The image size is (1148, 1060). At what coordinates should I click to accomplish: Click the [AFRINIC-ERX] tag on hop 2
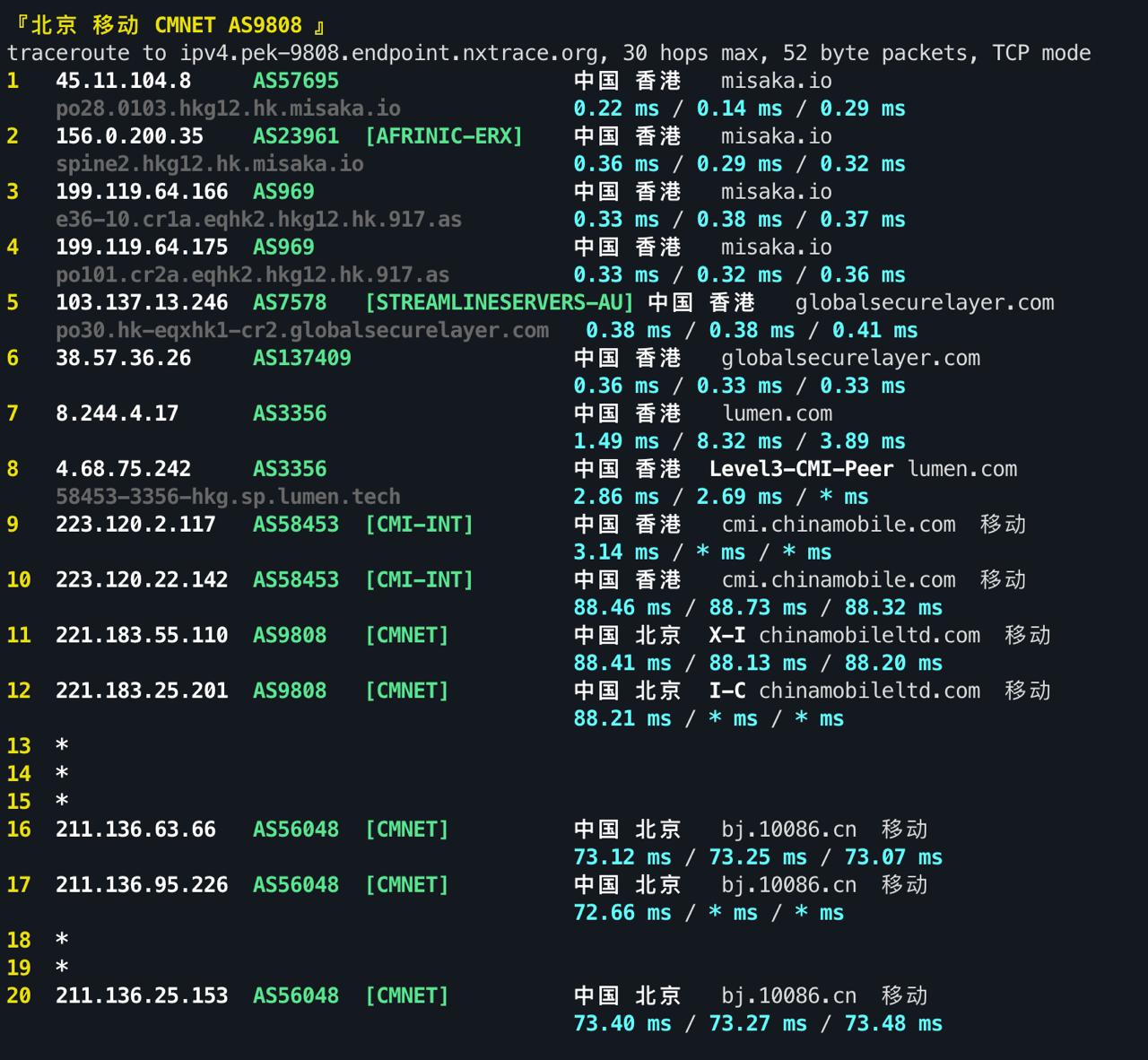coord(446,136)
